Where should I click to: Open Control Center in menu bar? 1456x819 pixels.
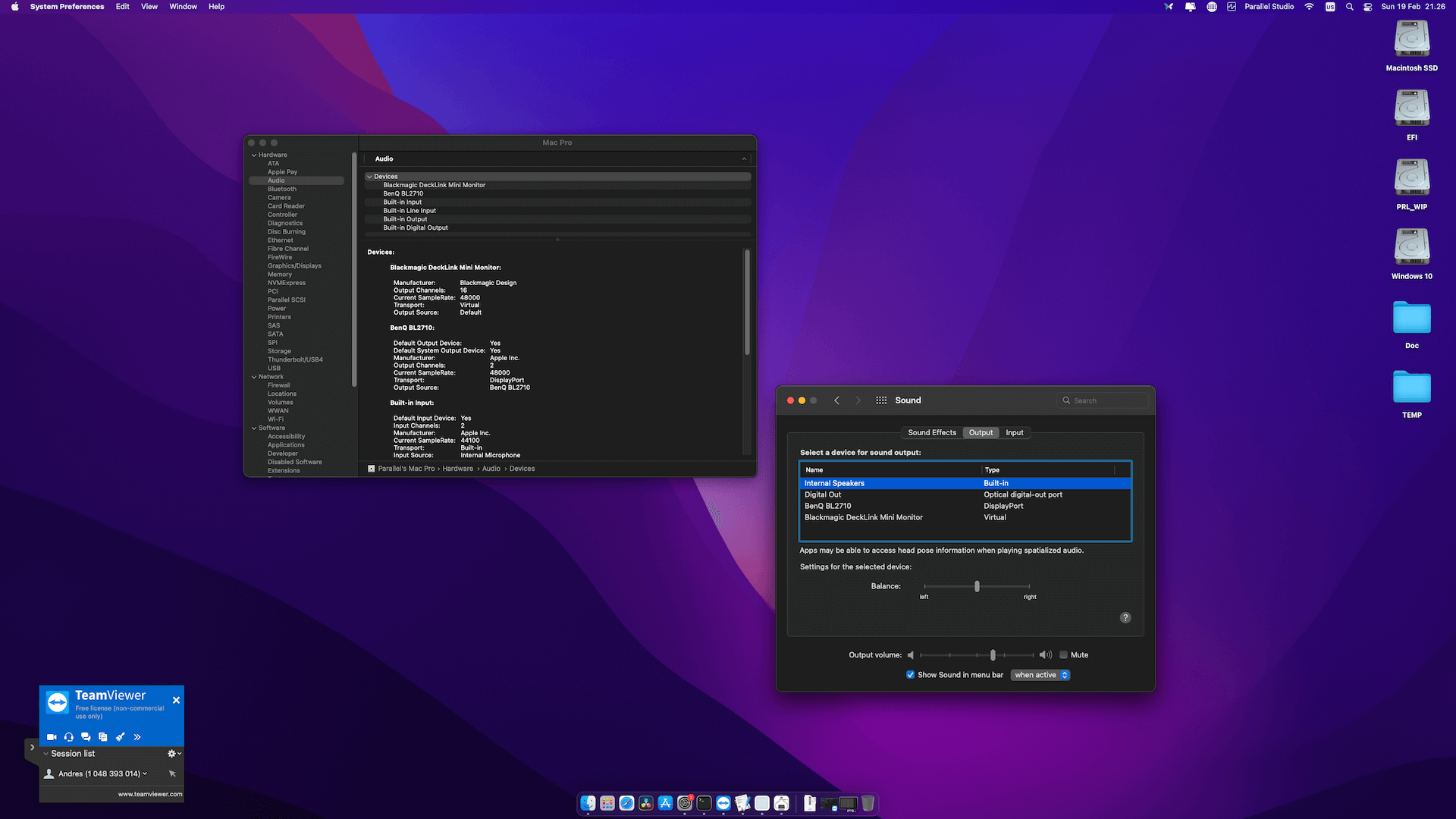pyautogui.click(x=1367, y=7)
